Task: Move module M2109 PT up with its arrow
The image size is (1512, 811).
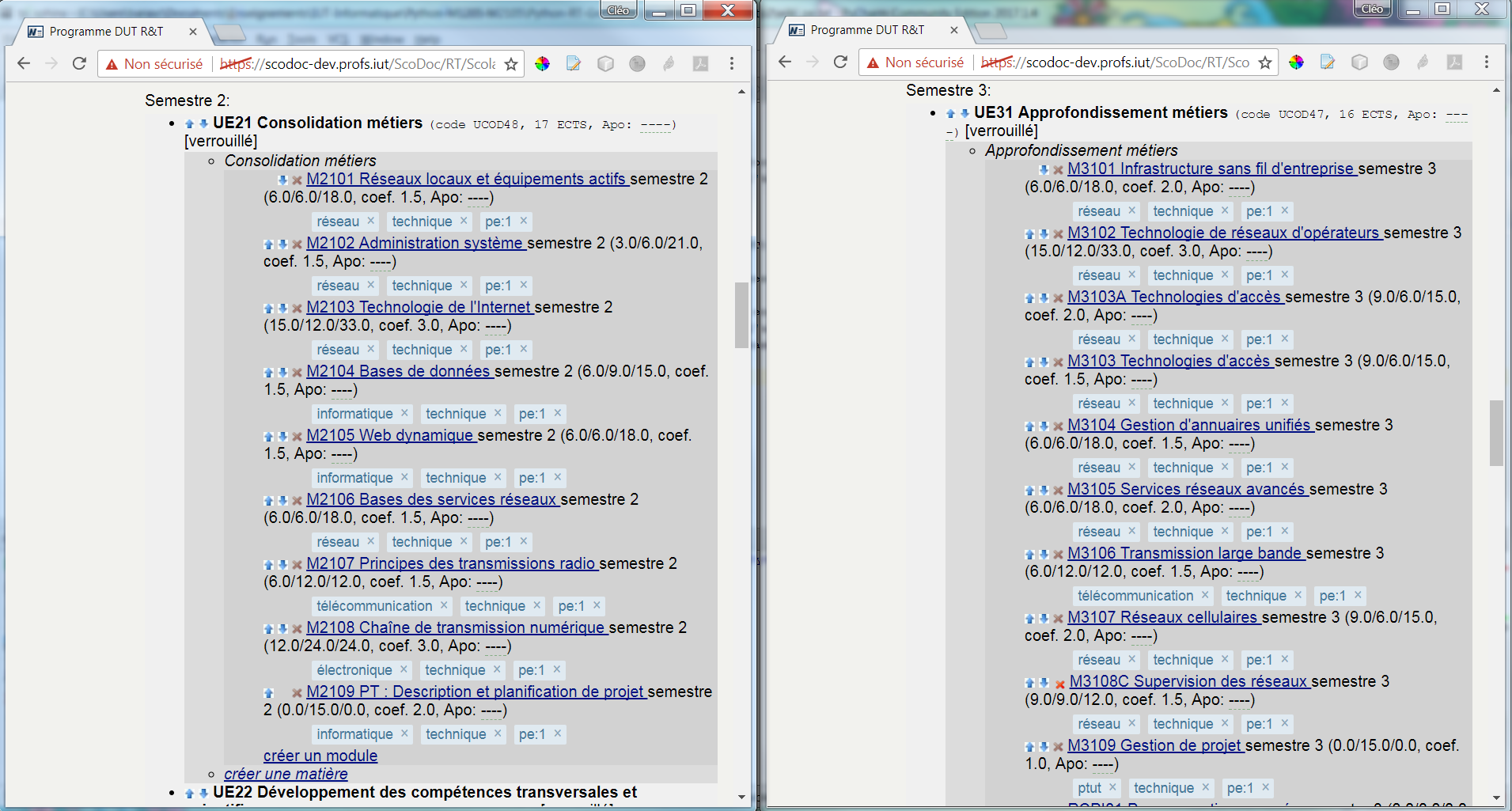Action: point(268,693)
